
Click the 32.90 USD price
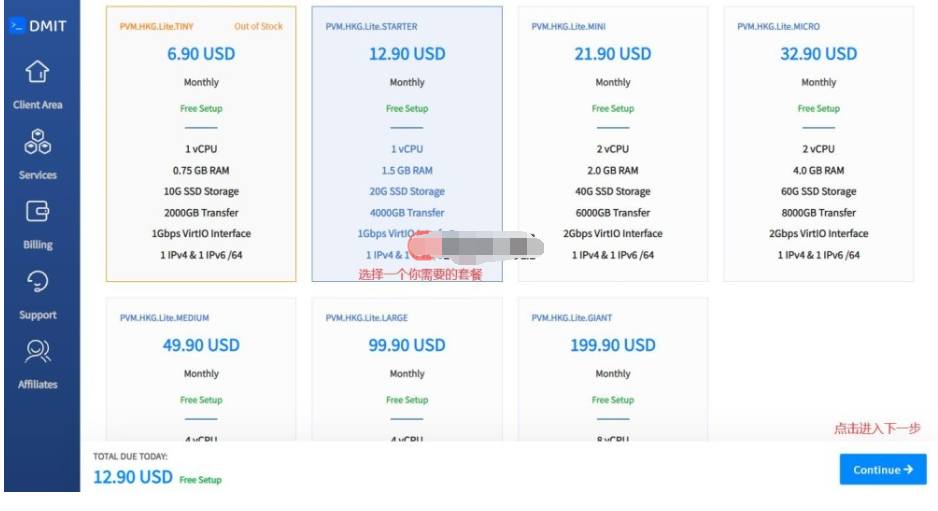click(818, 54)
